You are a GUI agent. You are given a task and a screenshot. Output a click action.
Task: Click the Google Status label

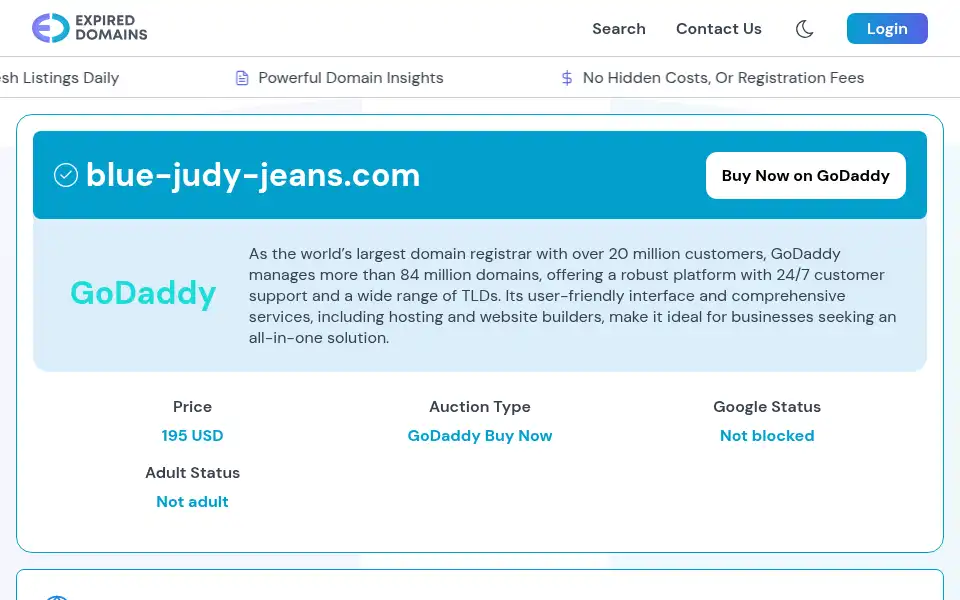(x=767, y=407)
